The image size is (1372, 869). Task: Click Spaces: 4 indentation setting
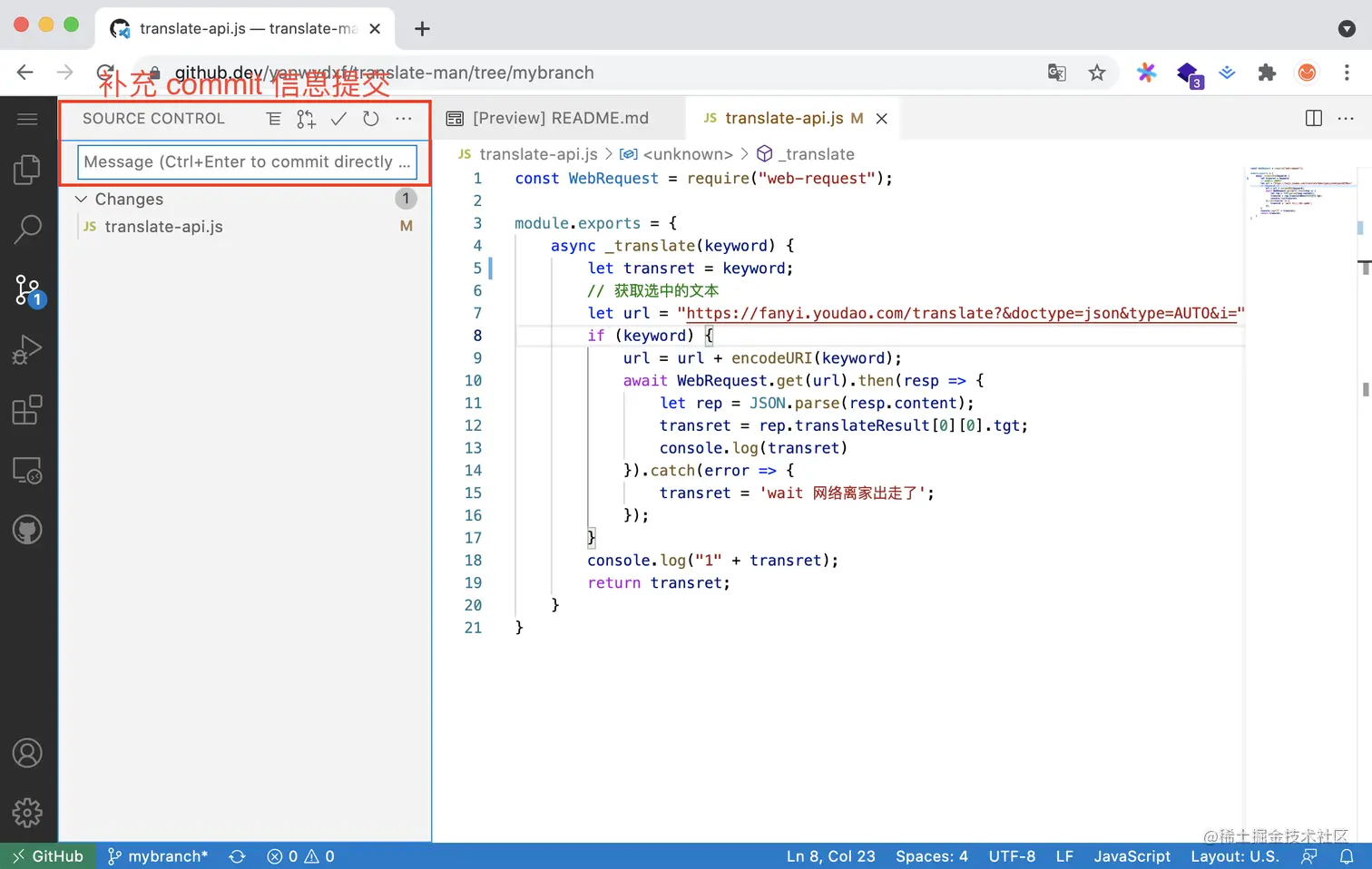click(x=931, y=856)
